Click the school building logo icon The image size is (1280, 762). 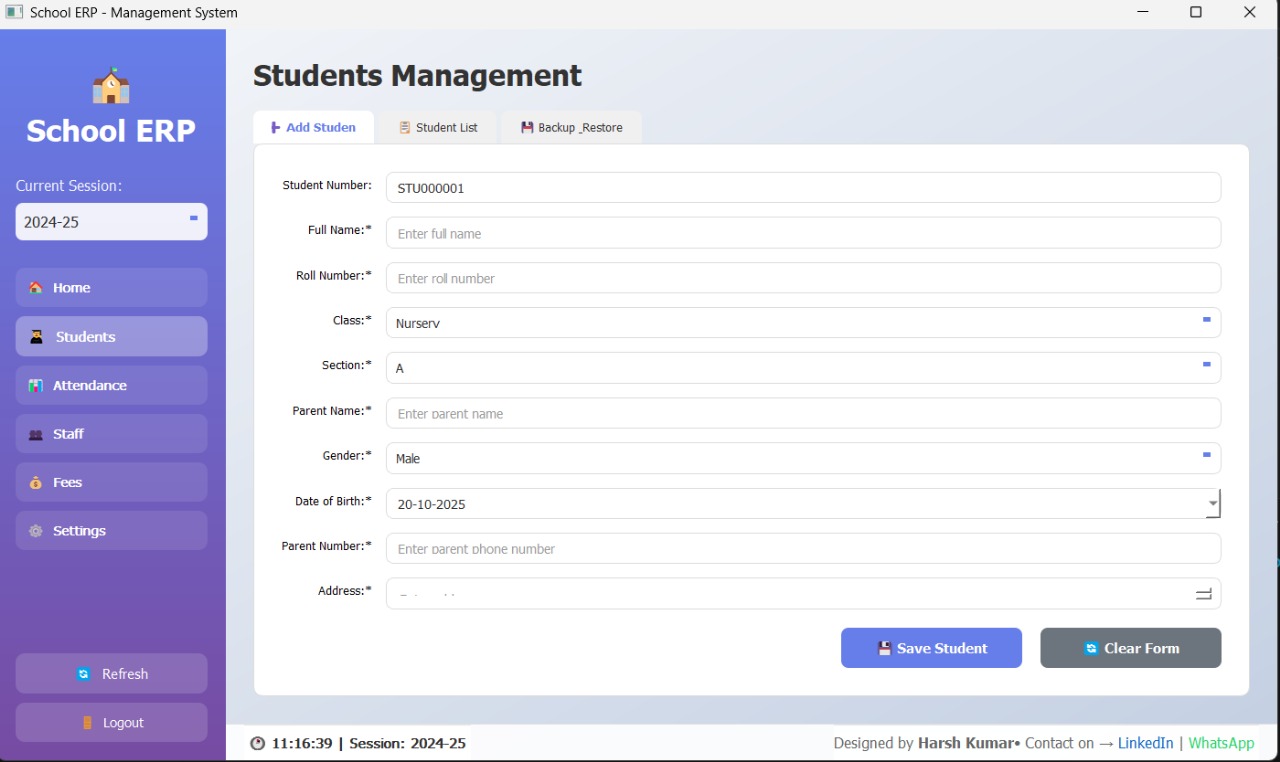tap(111, 86)
